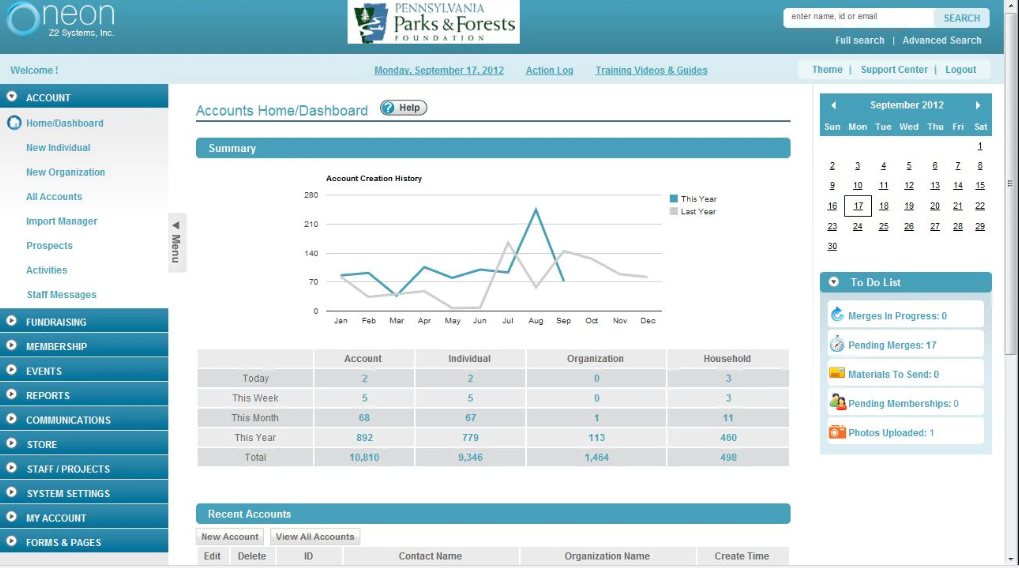Image resolution: width=1019 pixels, height=568 pixels.
Task: Click Total Household value 498
Action: (x=728, y=458)
